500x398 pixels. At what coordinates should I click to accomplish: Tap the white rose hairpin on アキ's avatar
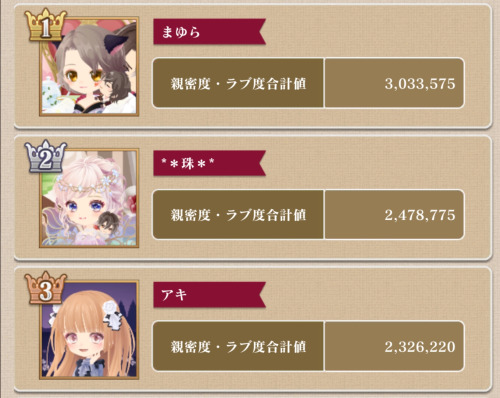[x=112, y=316]
